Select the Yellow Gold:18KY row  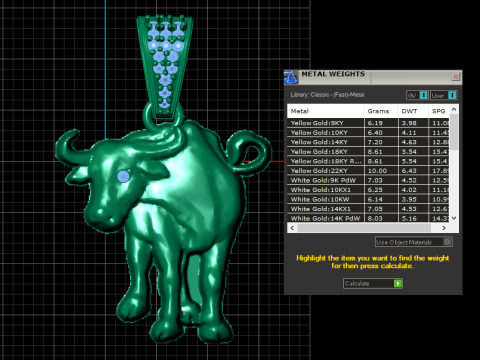tap(368, 152)
